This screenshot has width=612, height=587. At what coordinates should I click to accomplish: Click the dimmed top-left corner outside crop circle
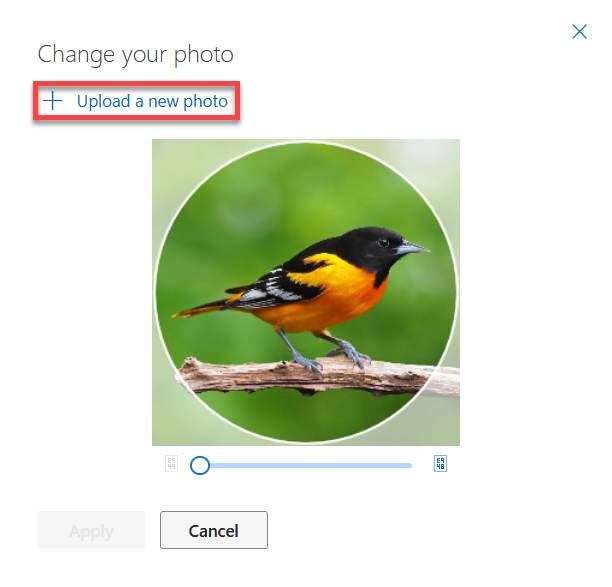(x=166, y=154)
